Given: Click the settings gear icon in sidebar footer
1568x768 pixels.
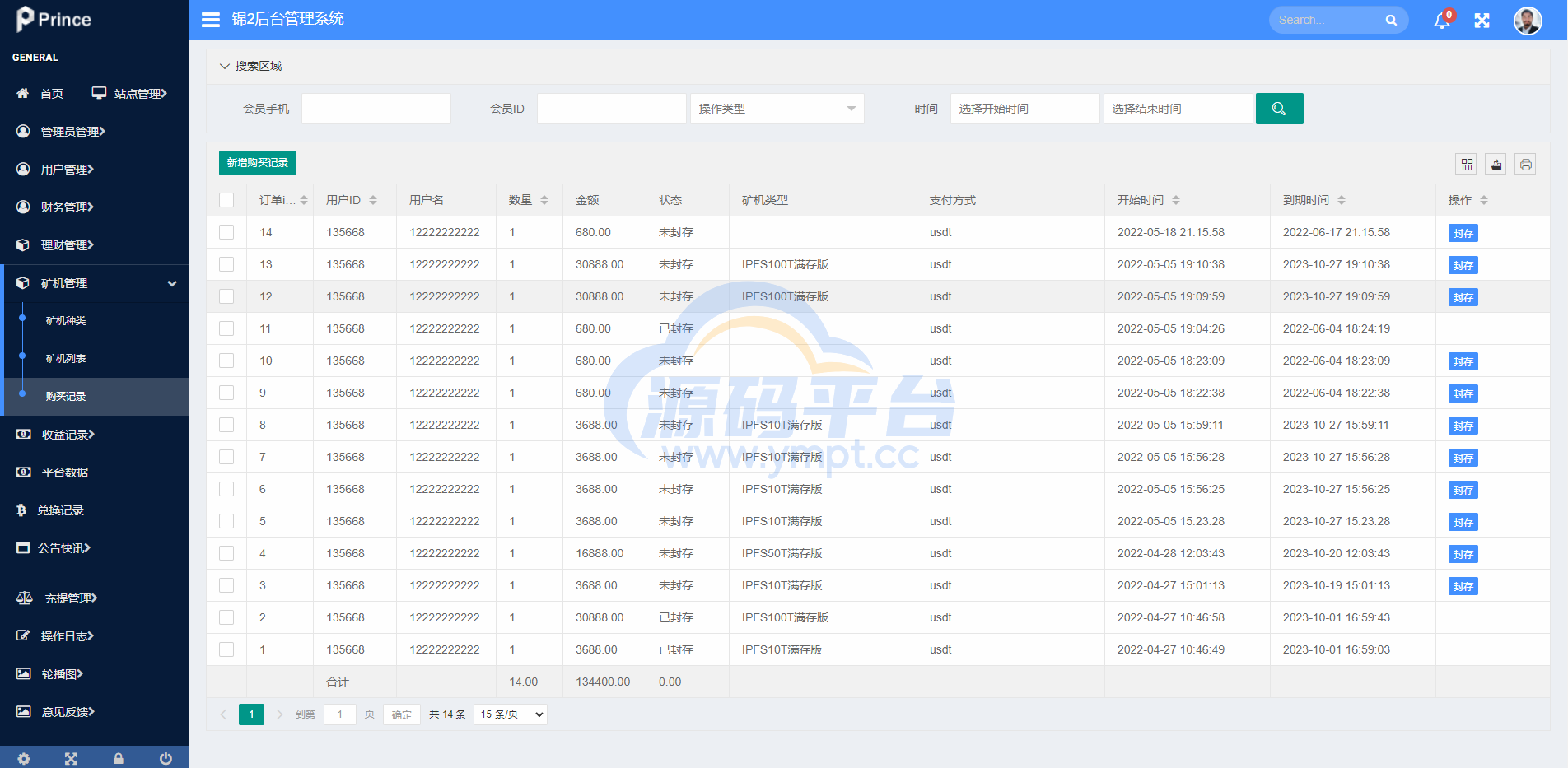Looking at the screenshot, I should click(x=24, y=758).
